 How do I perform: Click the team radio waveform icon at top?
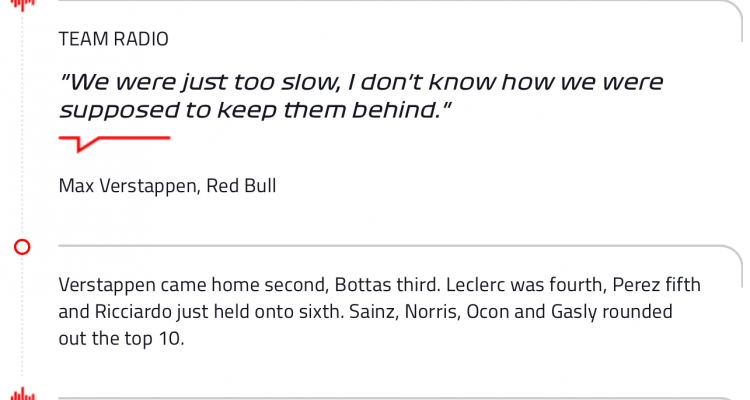click(22, 5)
